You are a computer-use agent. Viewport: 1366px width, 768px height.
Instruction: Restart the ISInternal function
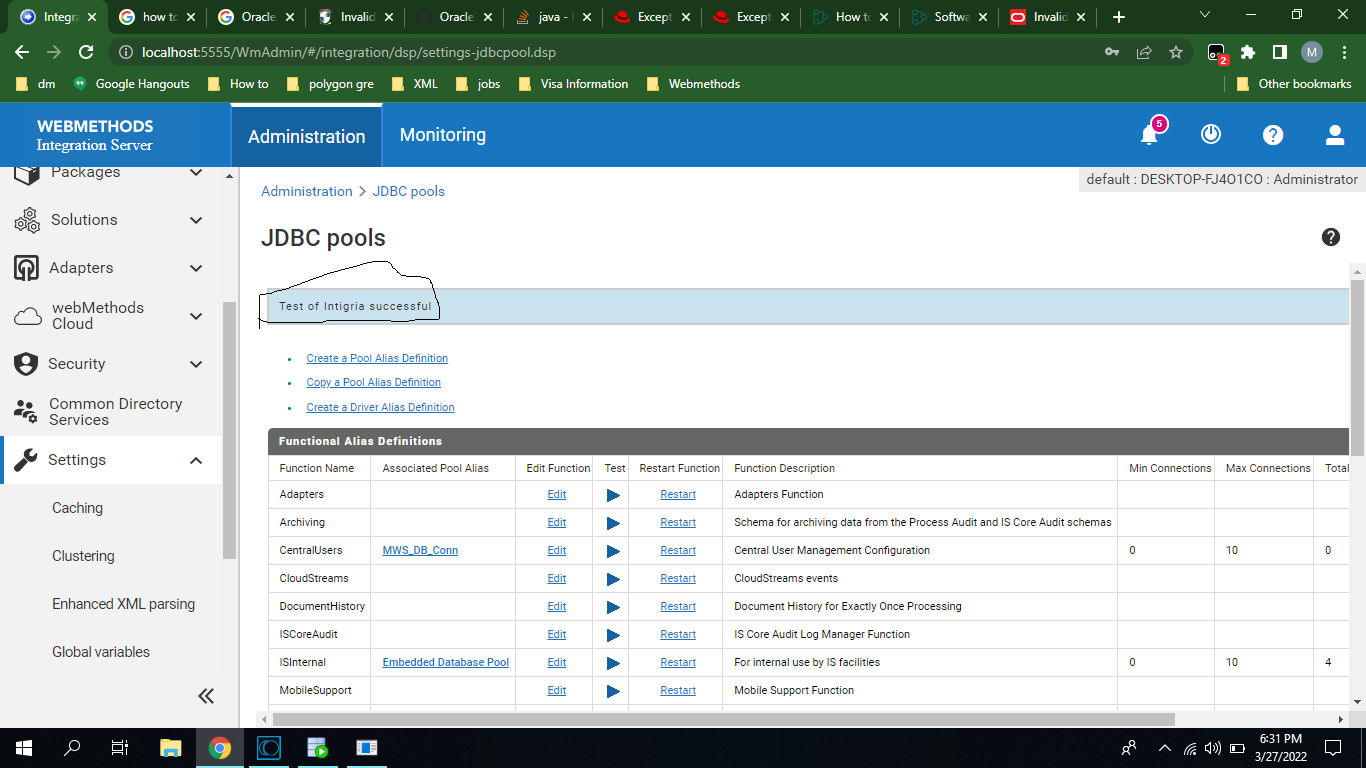[x=678, y=662]
